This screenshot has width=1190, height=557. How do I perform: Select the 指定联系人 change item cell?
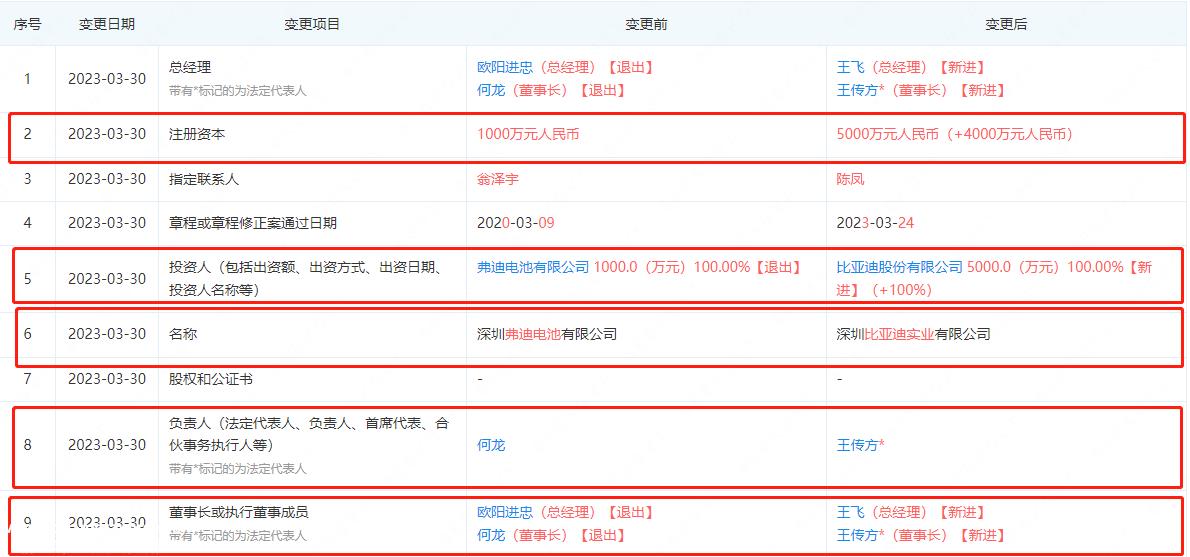point(312,179)
